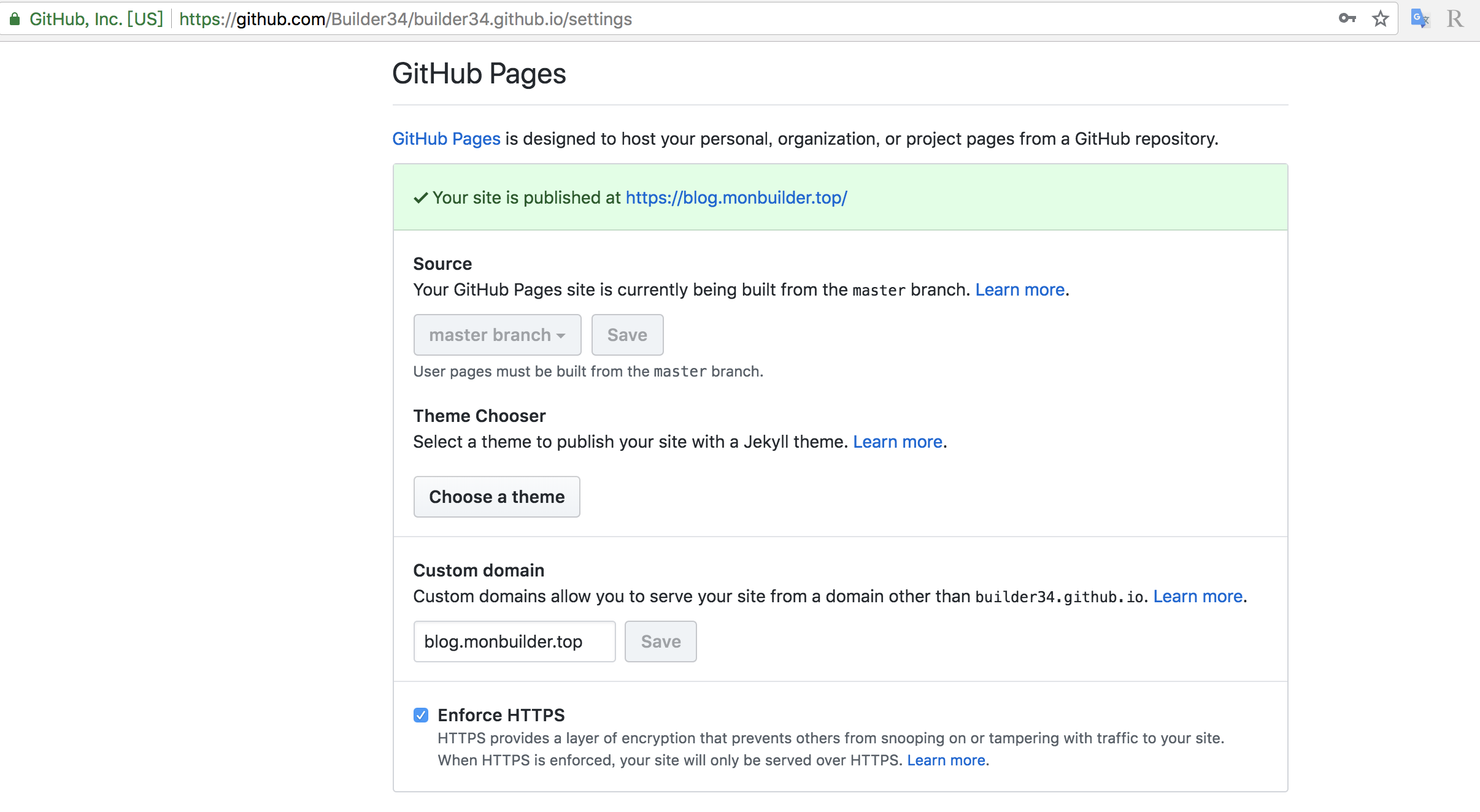Click Save button next to master branch
Screen dimensions: 1480x812
(627, 335)
